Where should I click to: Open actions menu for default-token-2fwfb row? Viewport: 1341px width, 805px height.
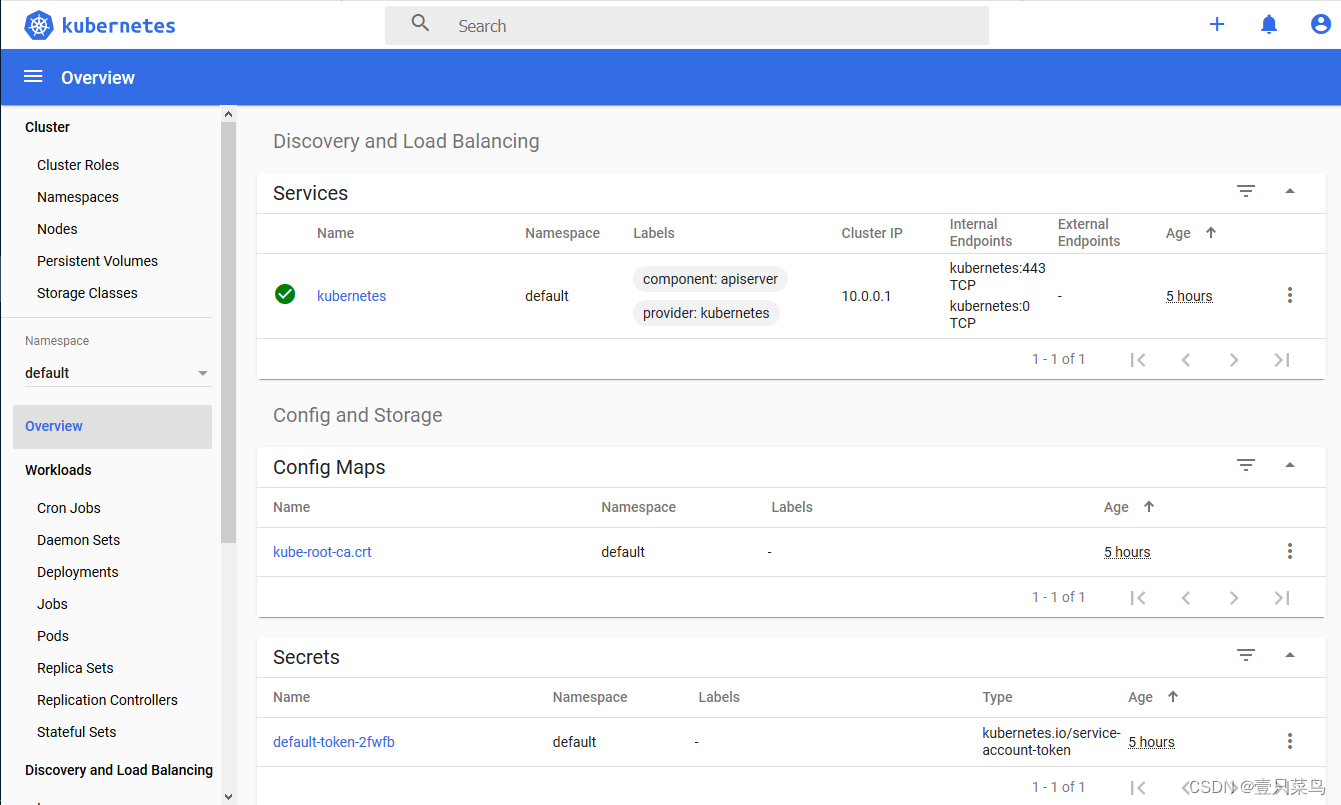[x=1290, y=741]
